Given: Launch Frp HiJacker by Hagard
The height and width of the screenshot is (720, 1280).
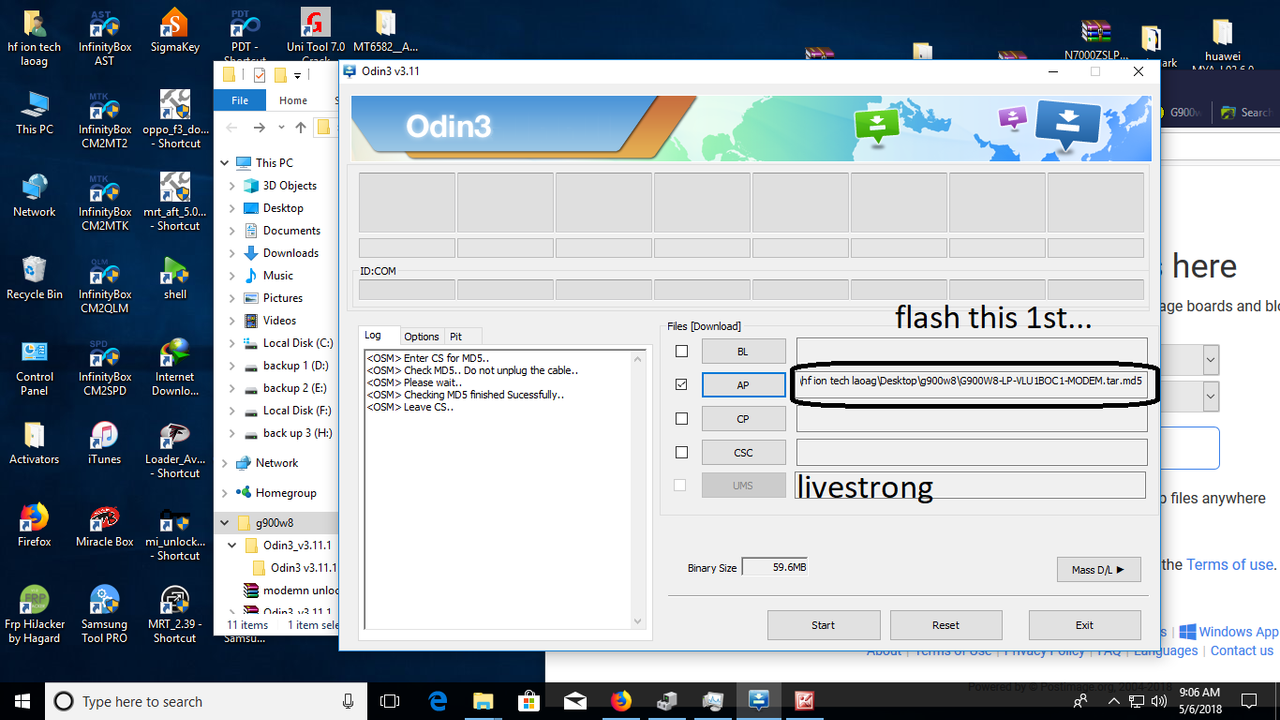Looking at the screenshot, I should [34, 614].
